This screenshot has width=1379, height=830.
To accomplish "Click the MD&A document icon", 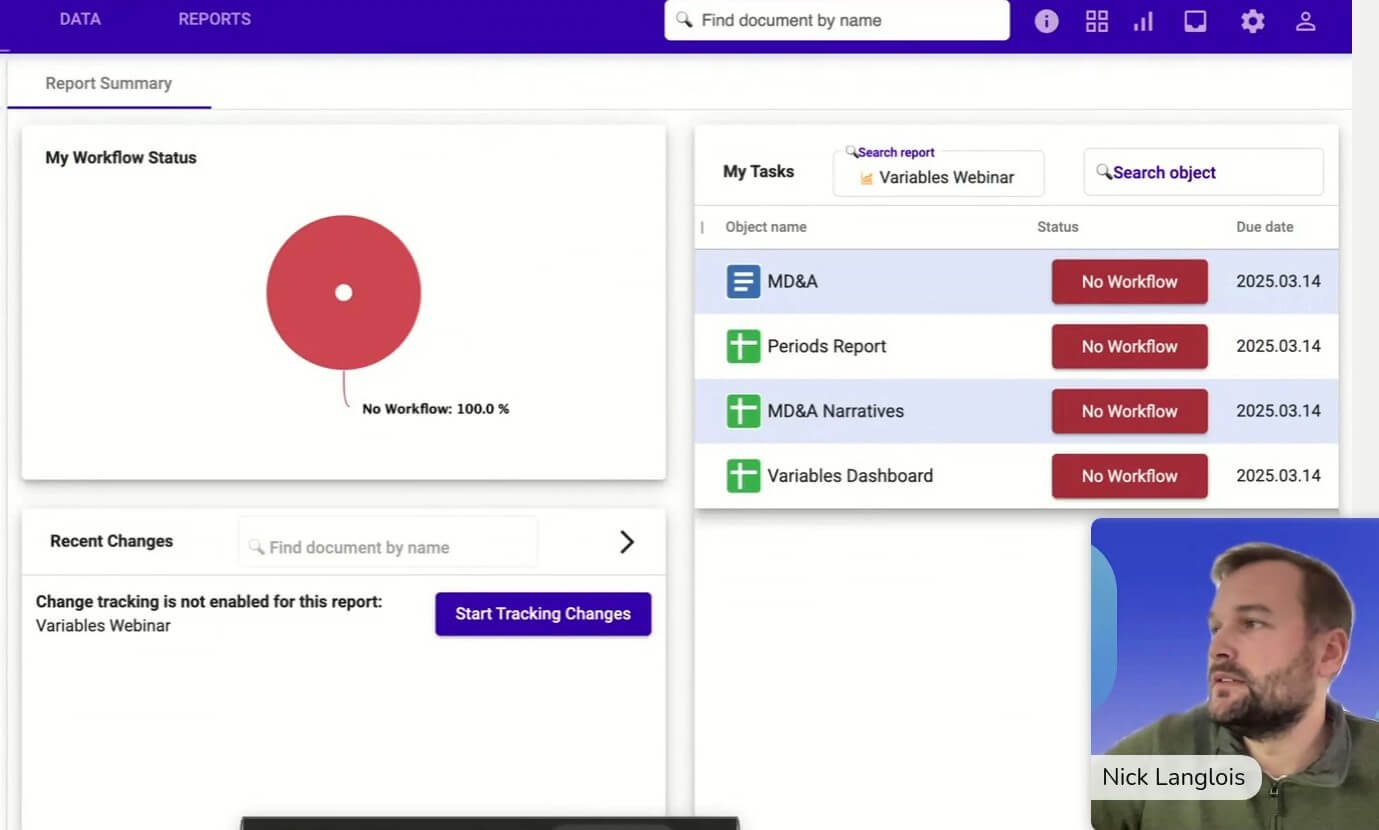I will 743,282.
